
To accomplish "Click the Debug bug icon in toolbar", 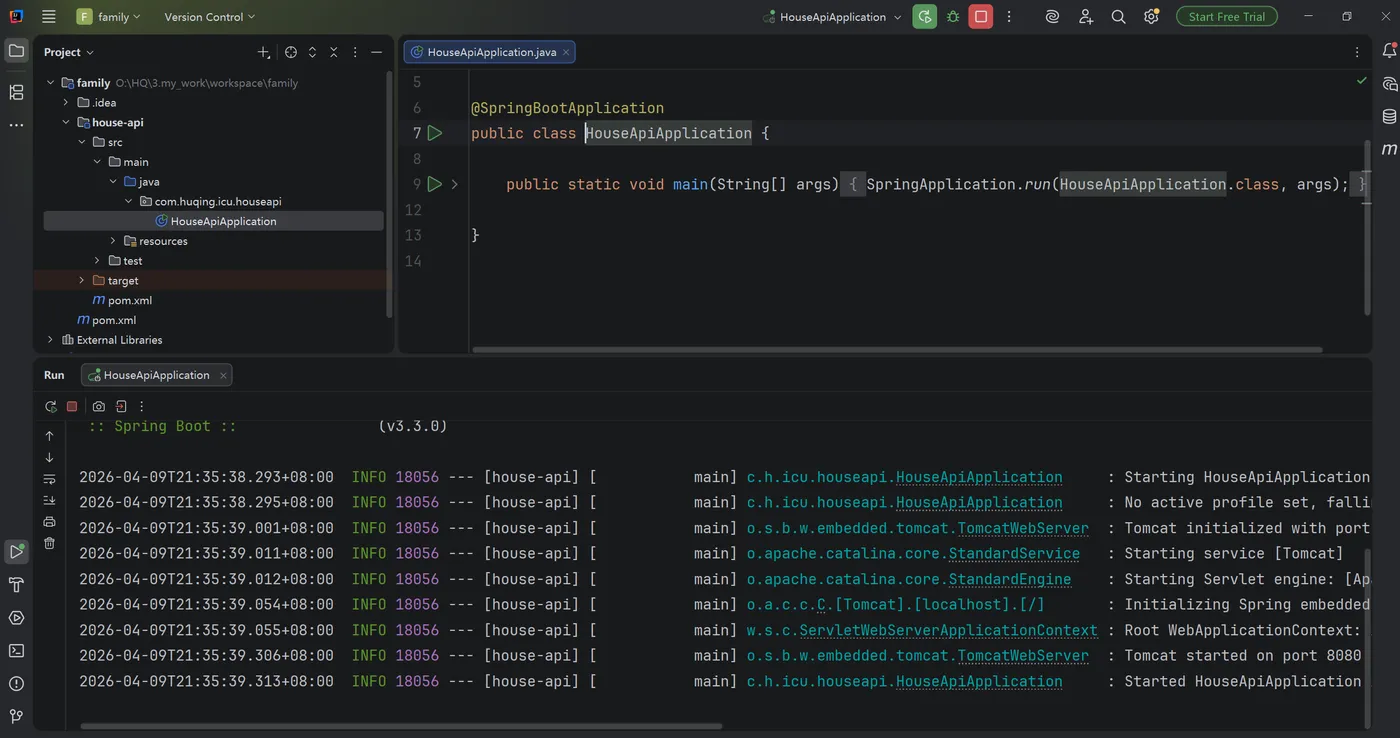I will [953, 17].
